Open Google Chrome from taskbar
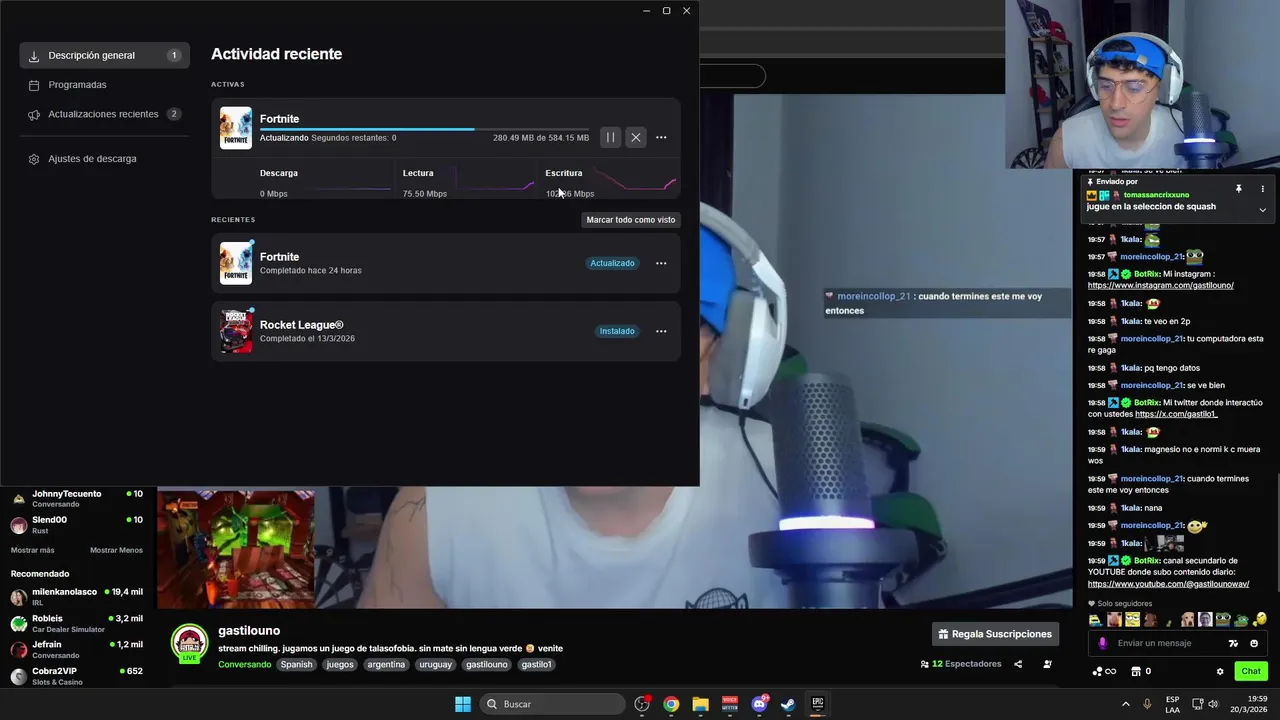 (x=671, y=704)
